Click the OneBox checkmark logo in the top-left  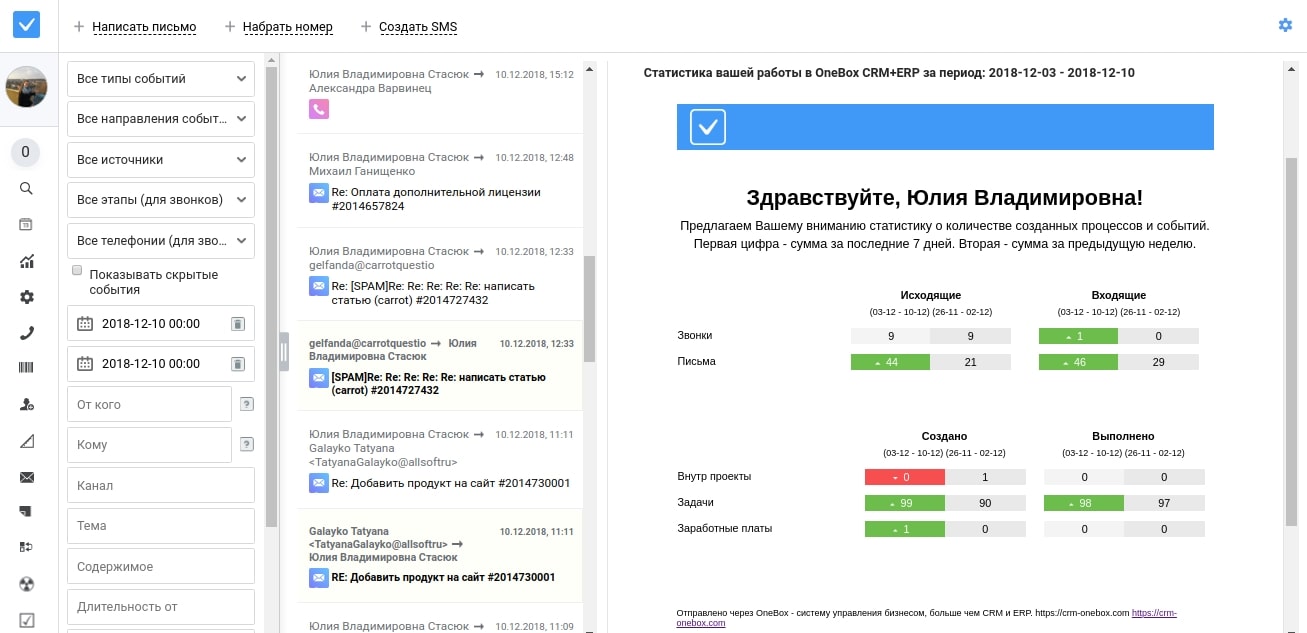click(x=26, y=24)
